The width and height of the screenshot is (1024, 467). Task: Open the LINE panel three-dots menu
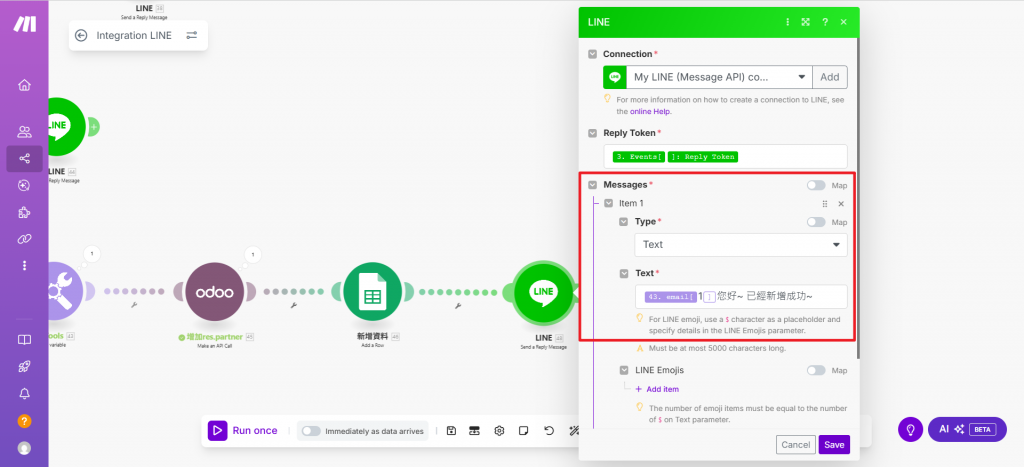click(787, 22)
